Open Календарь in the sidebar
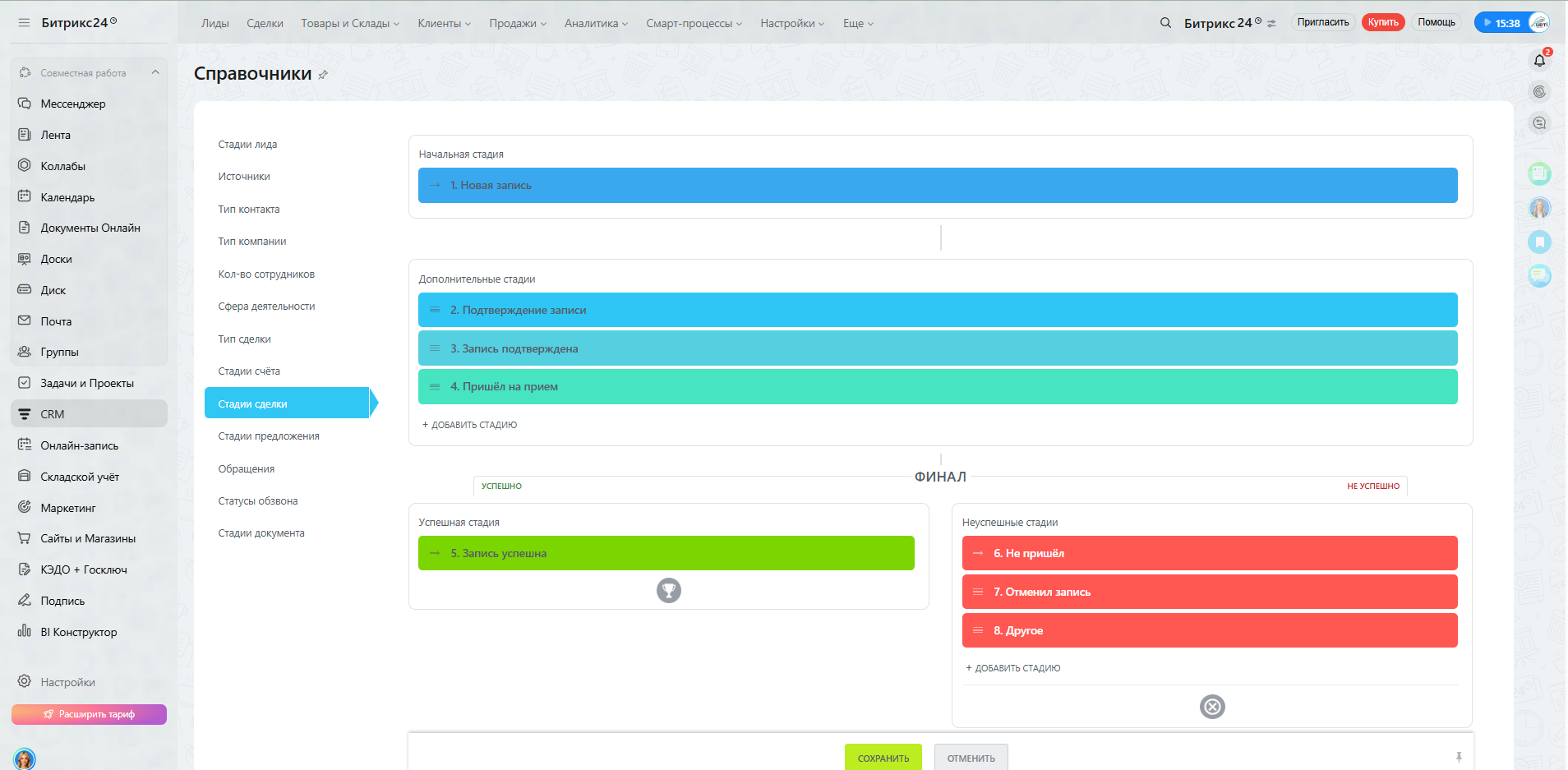Viewport: 1568px width, 770px height. click(67, 197)
